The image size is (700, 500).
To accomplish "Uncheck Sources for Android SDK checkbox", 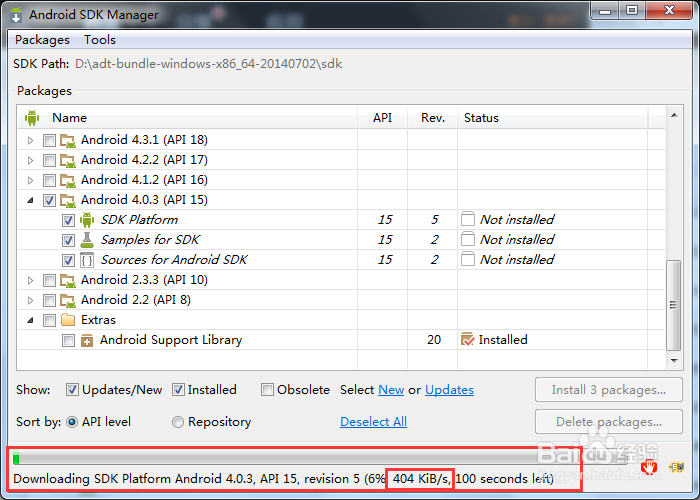I will (68, 260).
